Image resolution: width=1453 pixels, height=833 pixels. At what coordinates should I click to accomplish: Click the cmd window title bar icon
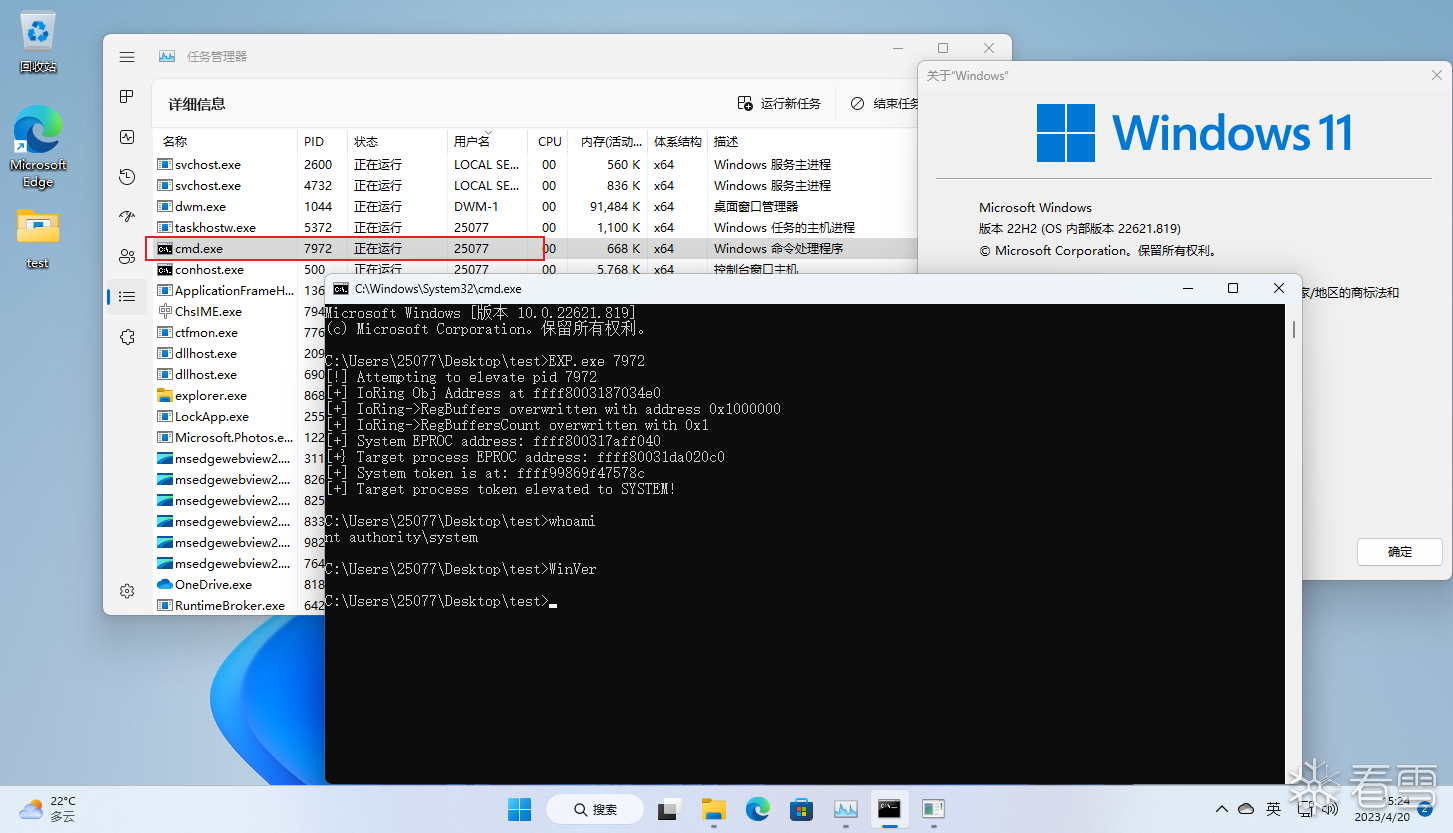(x=341, y=288)
